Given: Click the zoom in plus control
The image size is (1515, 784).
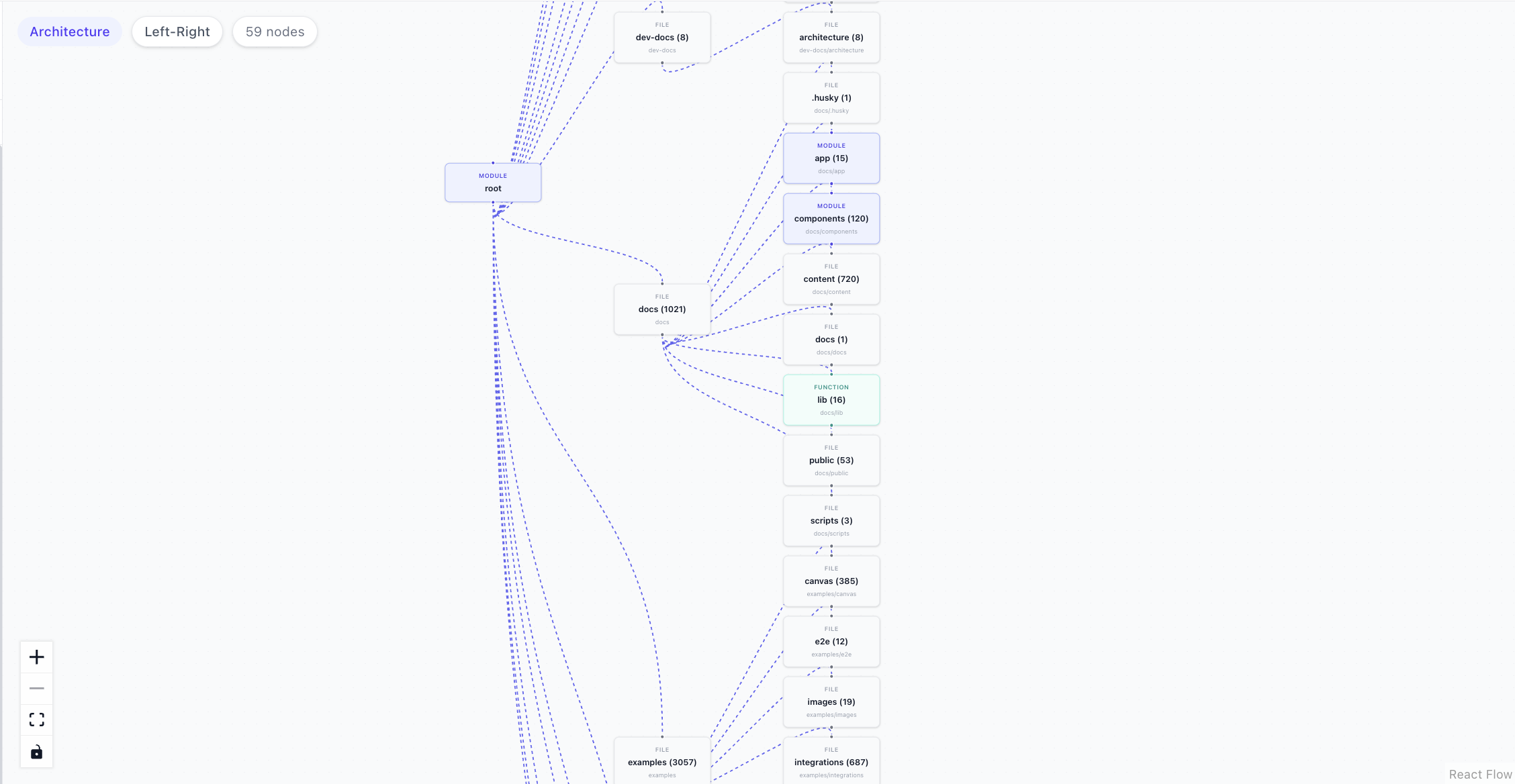Looking at the screenshot, I should click(37, 657).
